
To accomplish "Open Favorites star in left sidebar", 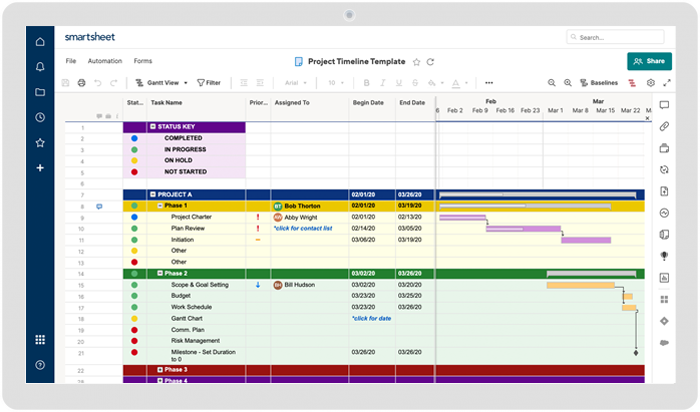I will point(40,143).
